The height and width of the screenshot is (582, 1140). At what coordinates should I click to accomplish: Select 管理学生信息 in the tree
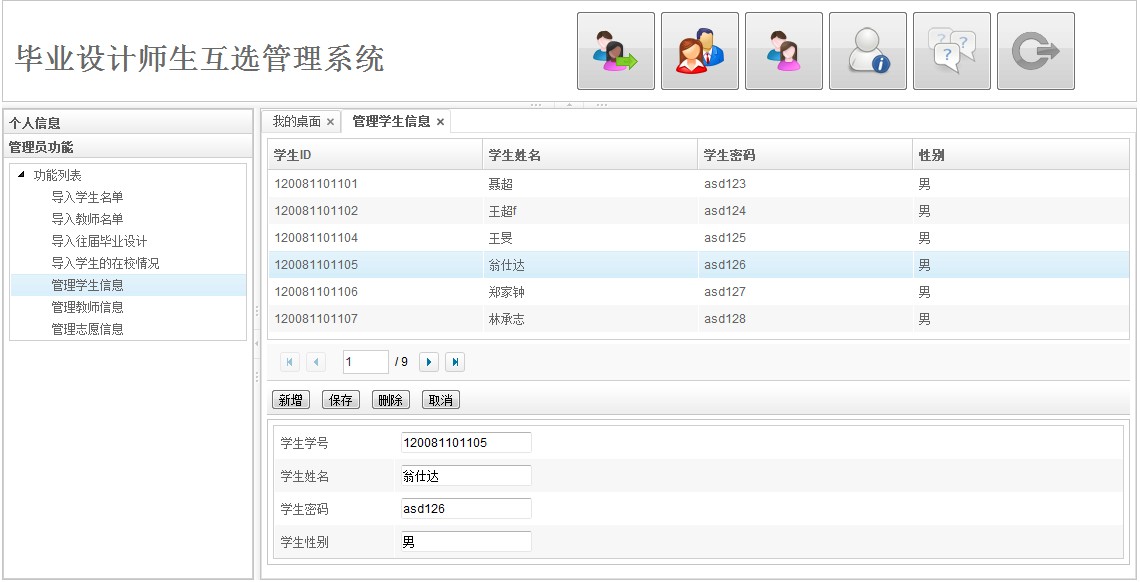click(x=87, y=285)
